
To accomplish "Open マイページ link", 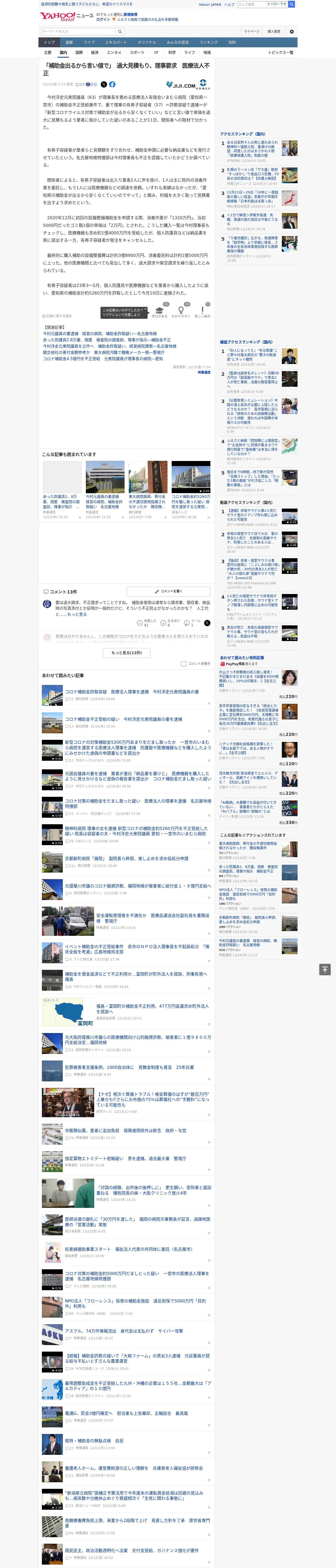I will 251,32.
